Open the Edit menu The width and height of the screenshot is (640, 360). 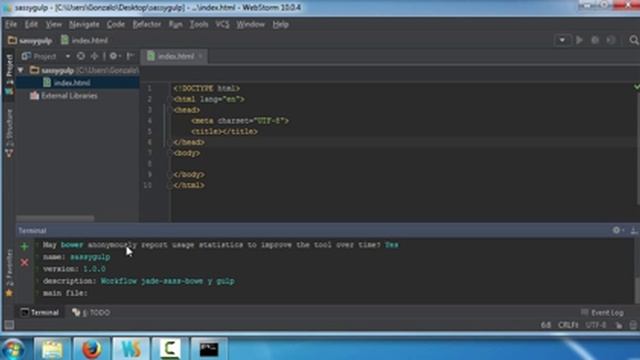pyautogui.click(x=31, y=24)
